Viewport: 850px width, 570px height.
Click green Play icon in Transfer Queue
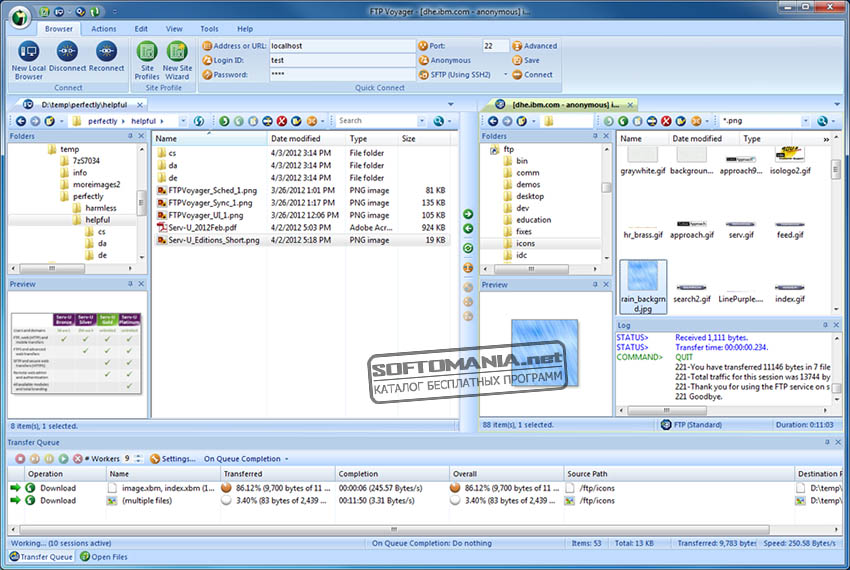63,459
